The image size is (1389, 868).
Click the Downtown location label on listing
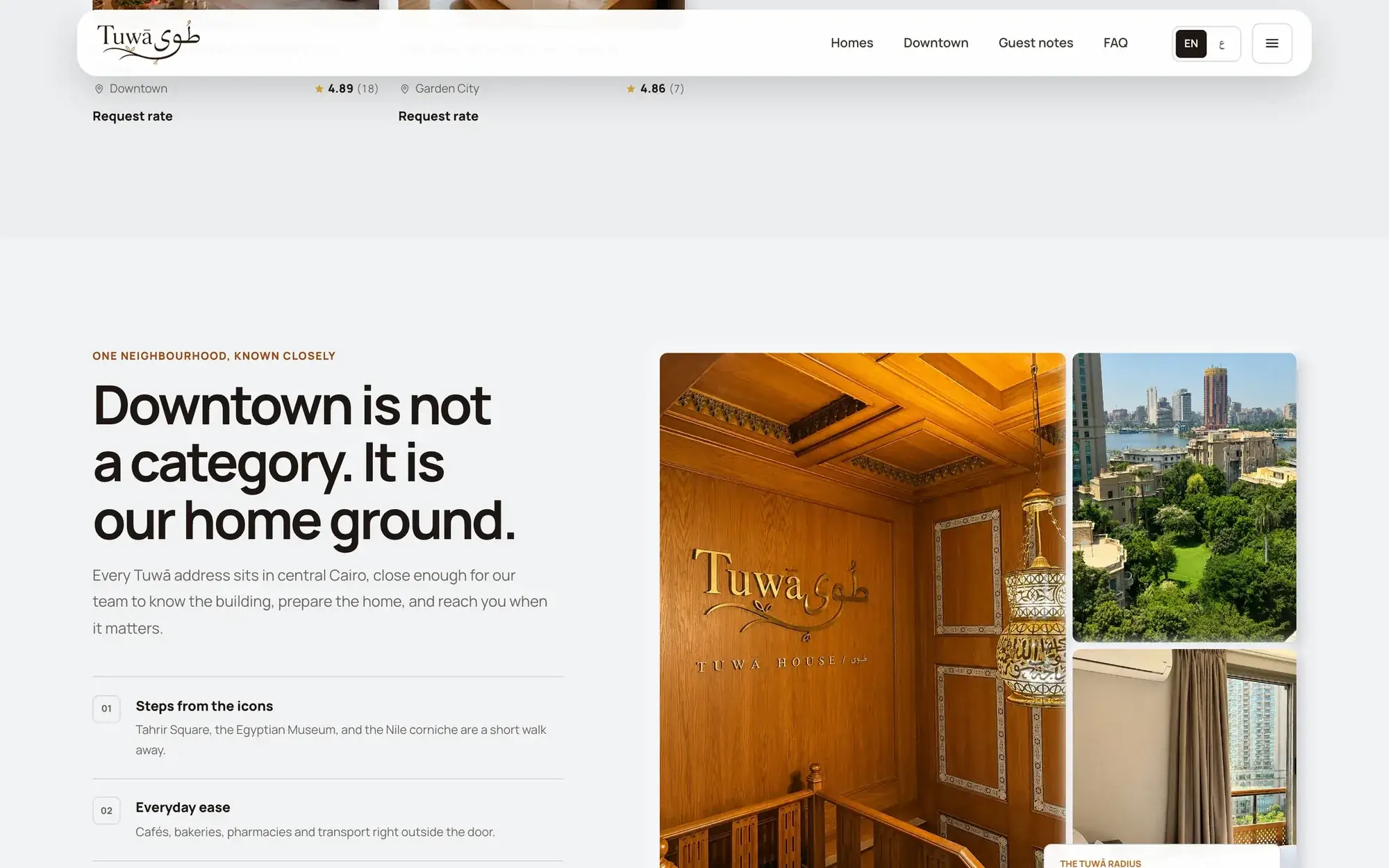pos(138,88)
